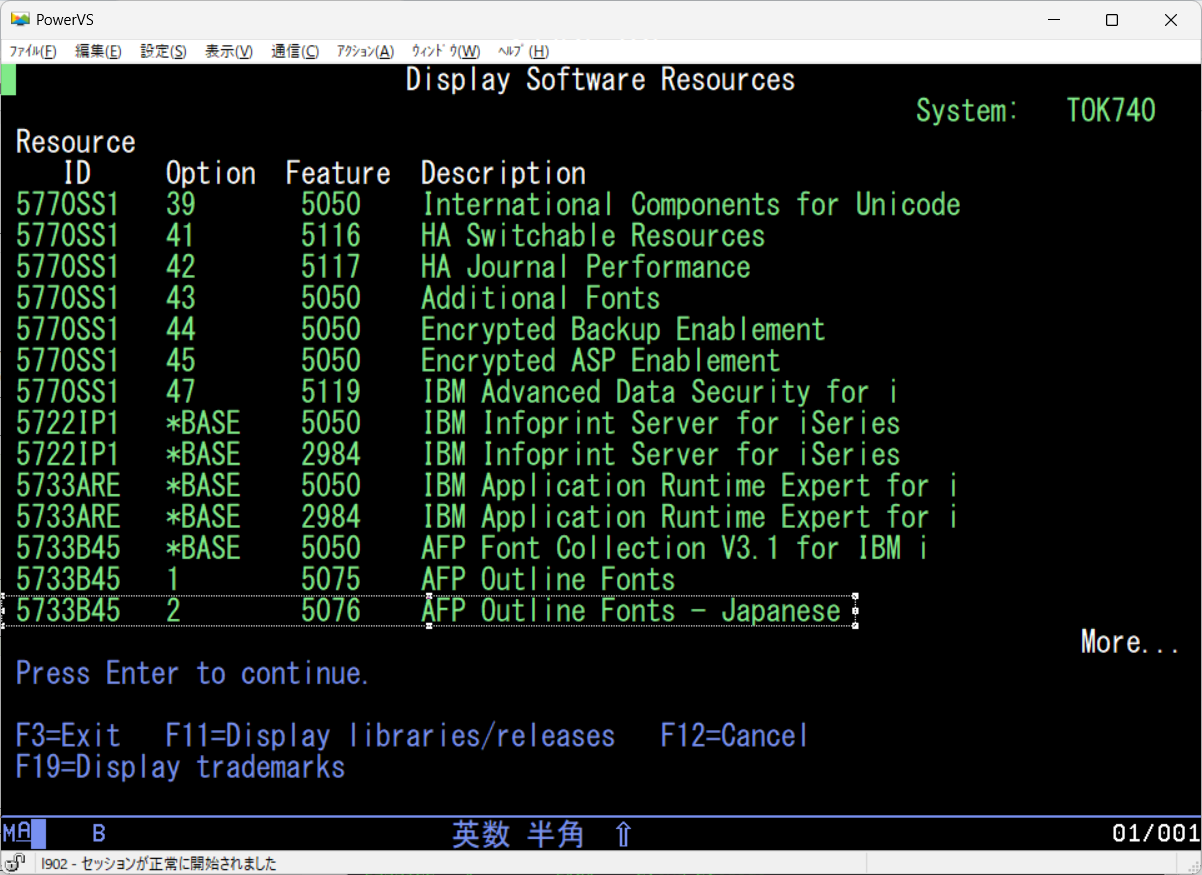The image size is (1202, 875).
Task: Click the I902 session started status message
Action: pyautogui.click(x=159, y=864)
